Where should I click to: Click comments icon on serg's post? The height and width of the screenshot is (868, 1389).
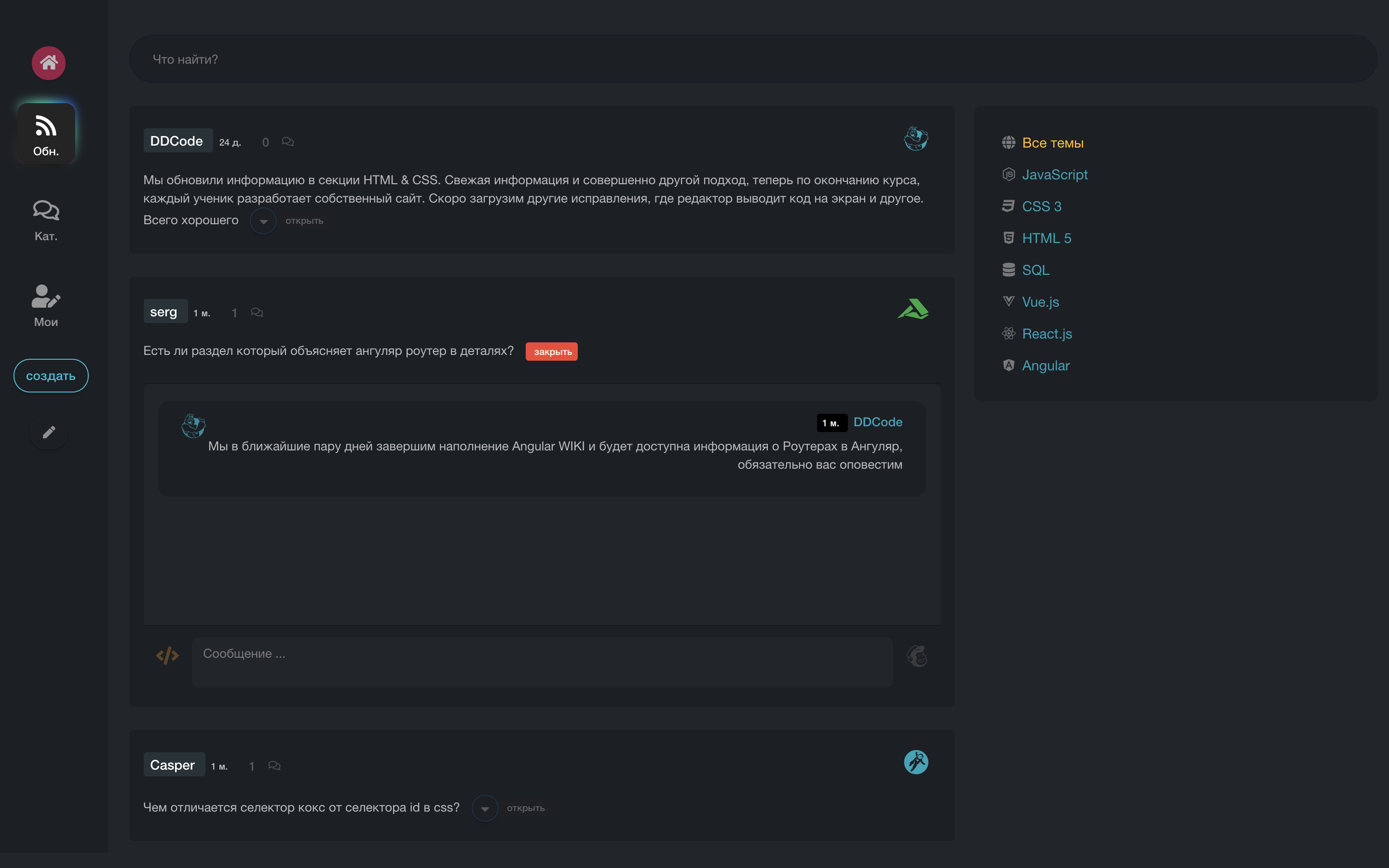[257, 313]
